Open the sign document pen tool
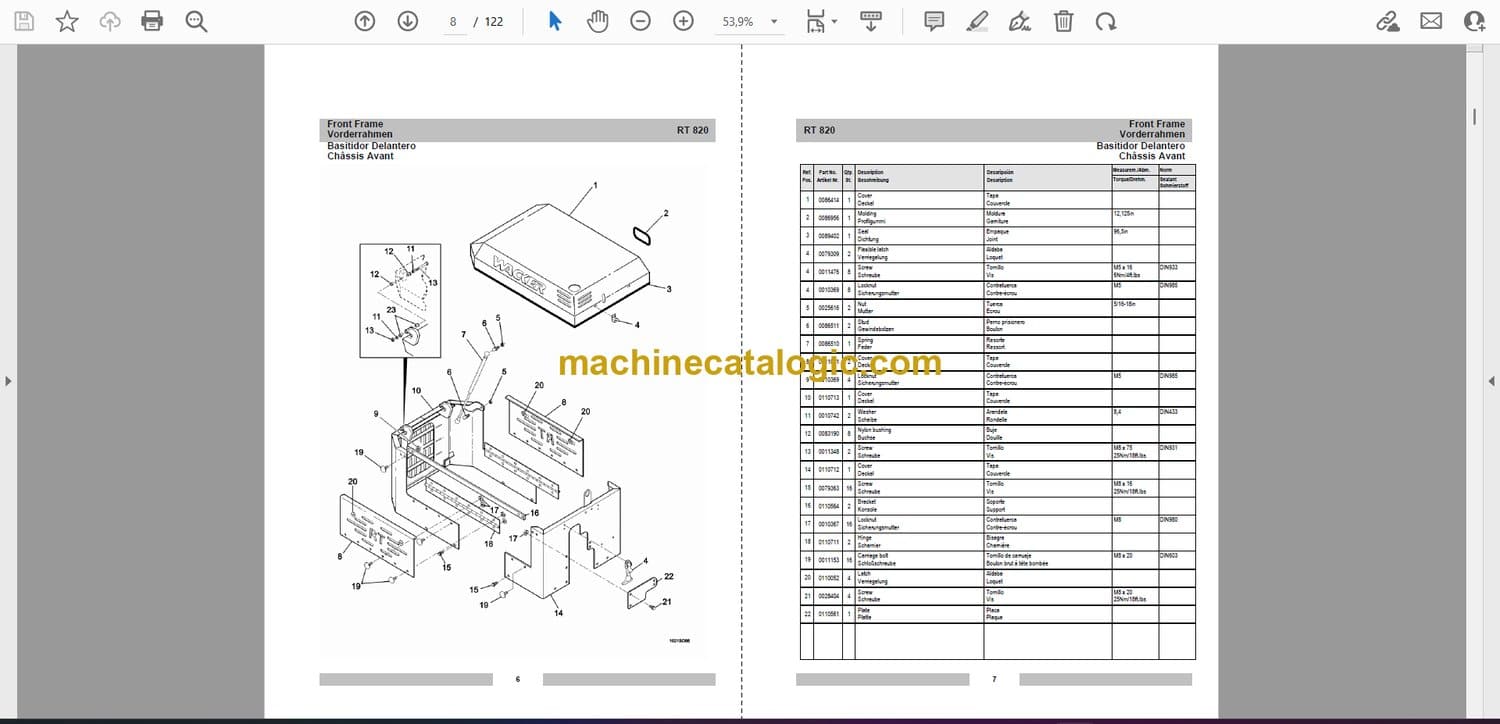The width and height of the screenshot is (1500, 724). [x=1020, y=21]
